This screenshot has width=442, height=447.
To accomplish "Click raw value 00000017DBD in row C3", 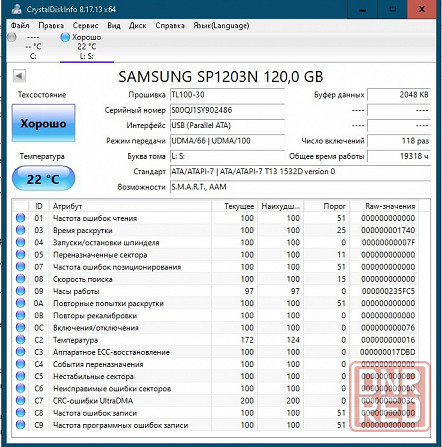I will click(x=388, y=352).
